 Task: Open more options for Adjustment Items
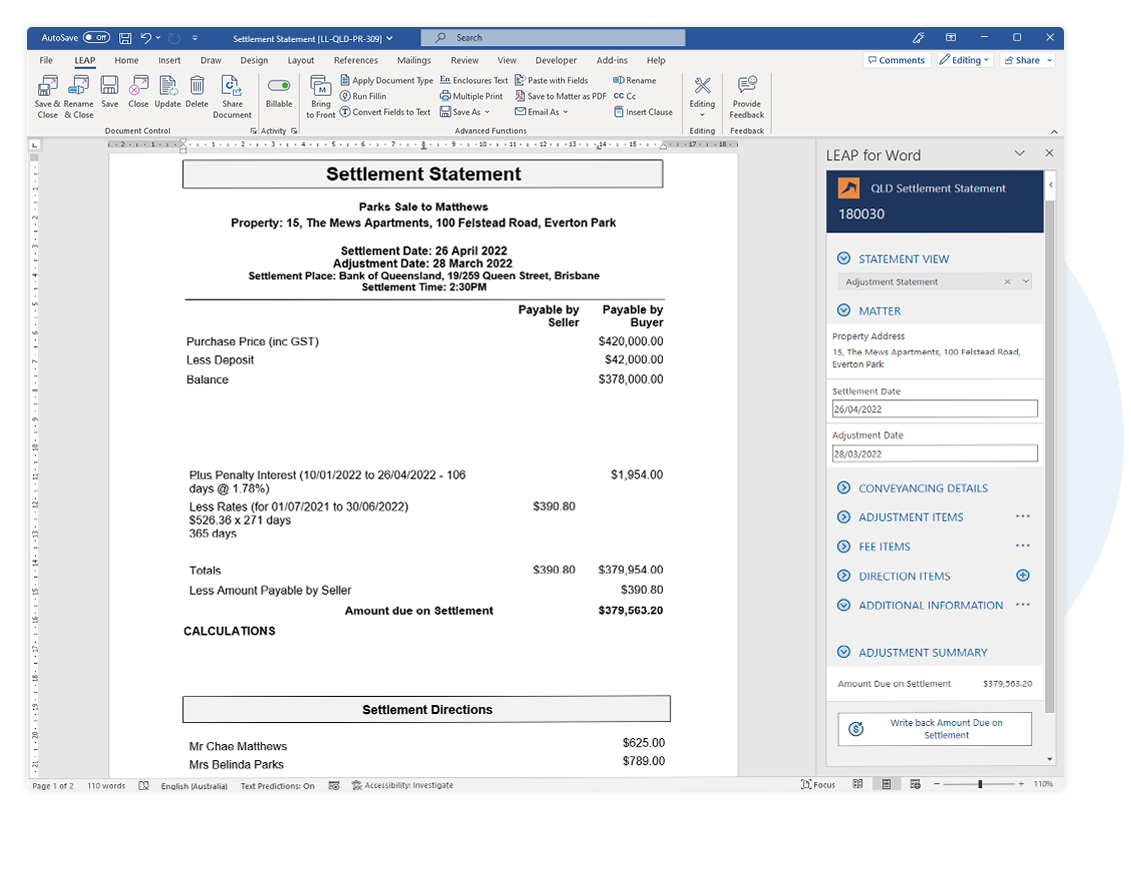point(1023,517)
